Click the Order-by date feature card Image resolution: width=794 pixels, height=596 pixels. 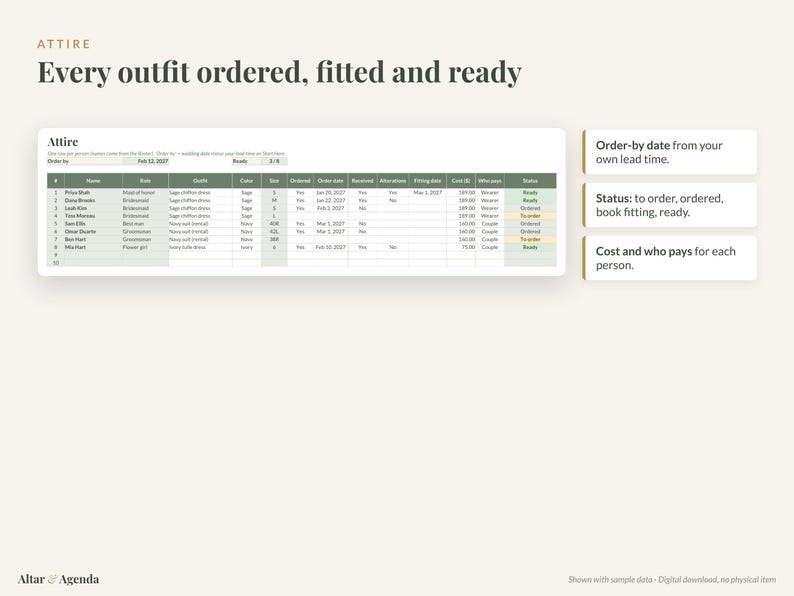coord(669,152)
